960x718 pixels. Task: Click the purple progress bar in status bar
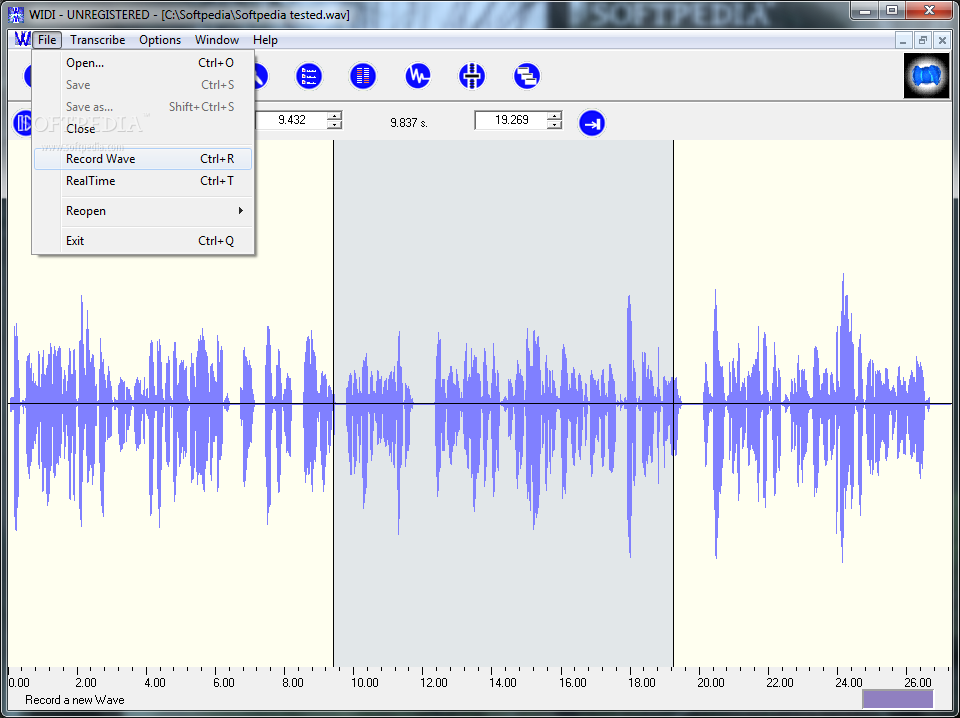898,699
